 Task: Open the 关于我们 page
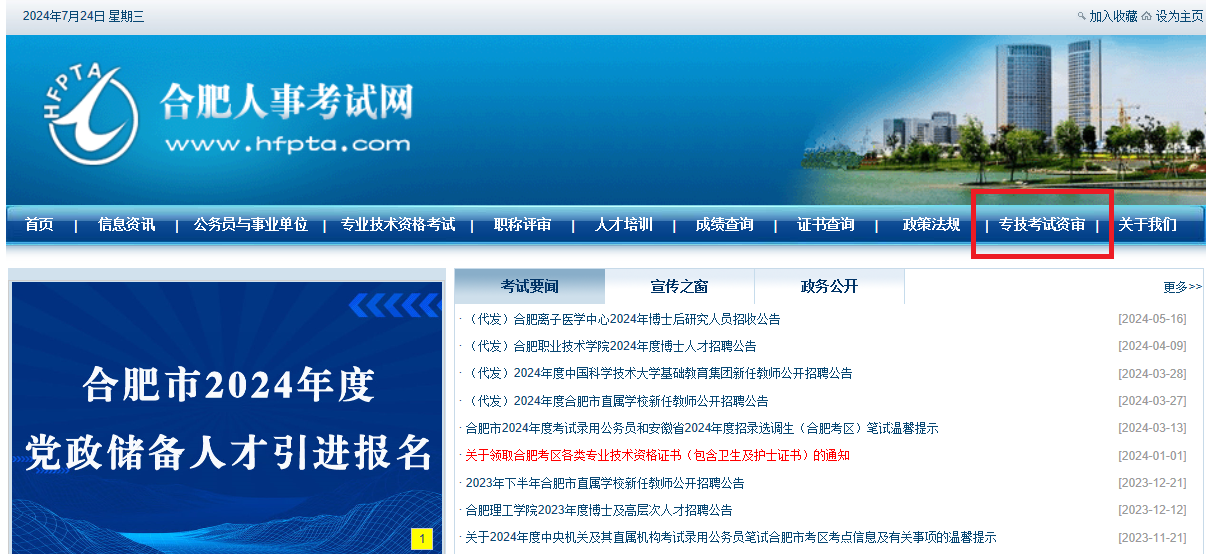[x=1147, y=225]
